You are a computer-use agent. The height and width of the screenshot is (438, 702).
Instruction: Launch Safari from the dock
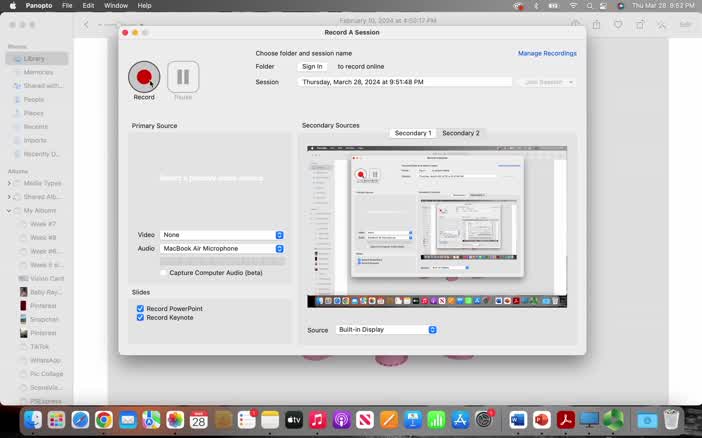[x=80, y=420]
